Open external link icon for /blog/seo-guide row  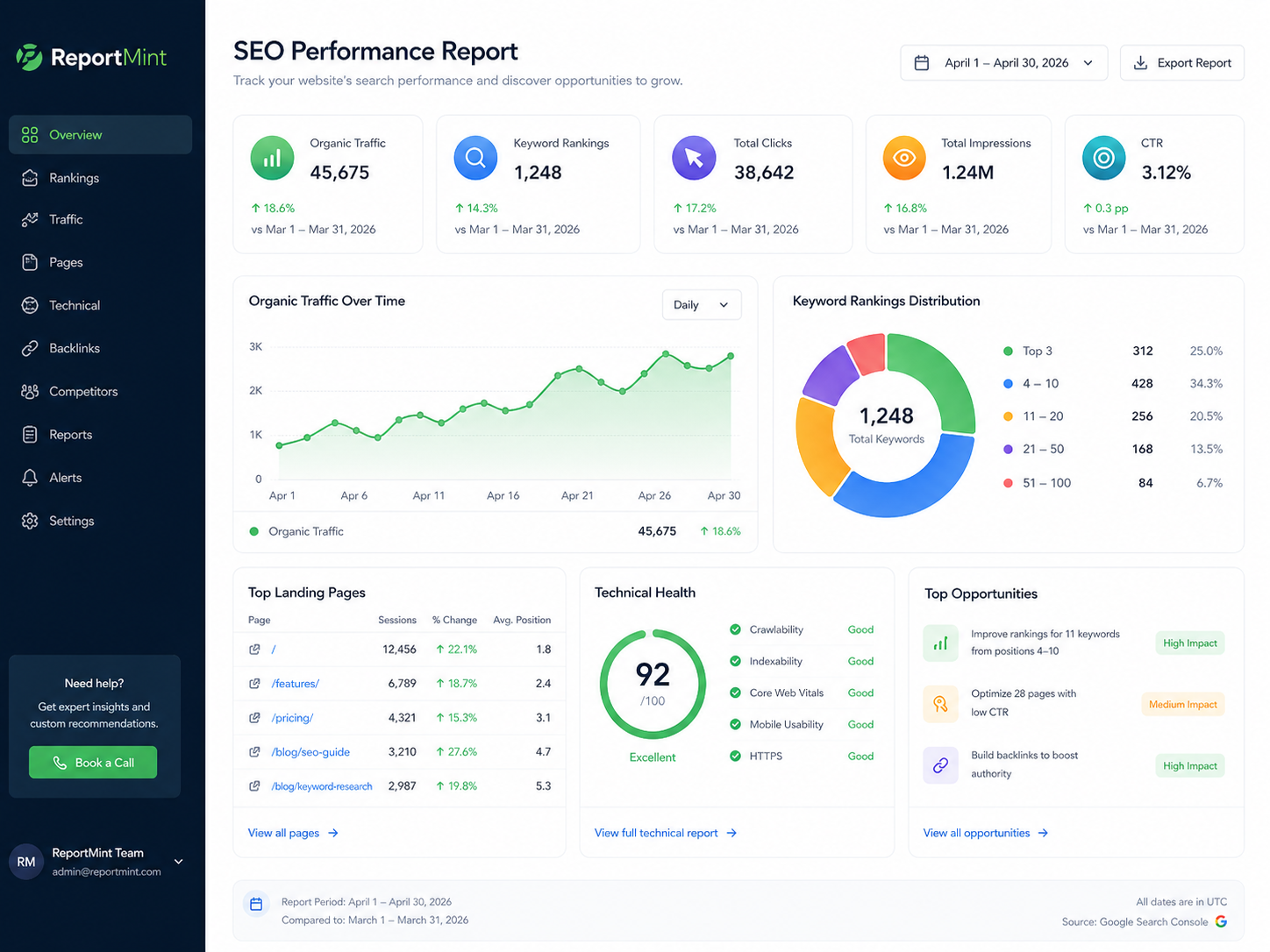pyautogui.click(x=254, y=751)
